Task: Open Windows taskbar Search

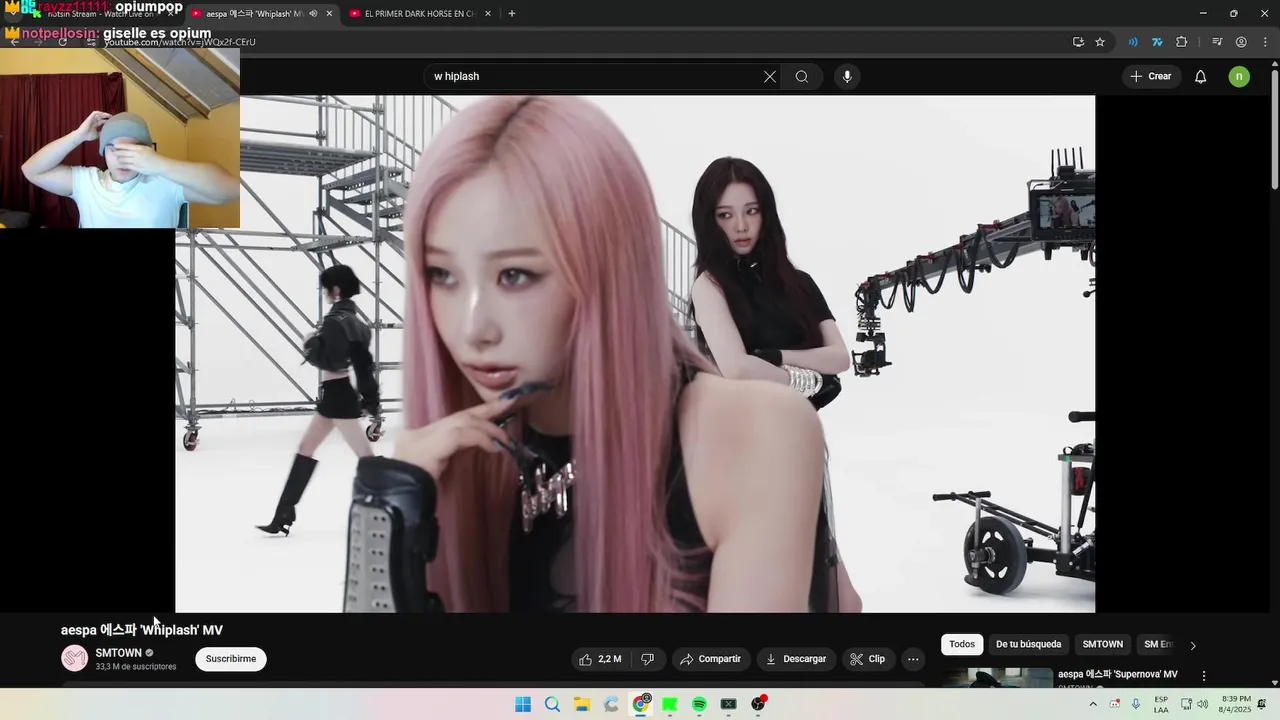Action: click(552, 704)
